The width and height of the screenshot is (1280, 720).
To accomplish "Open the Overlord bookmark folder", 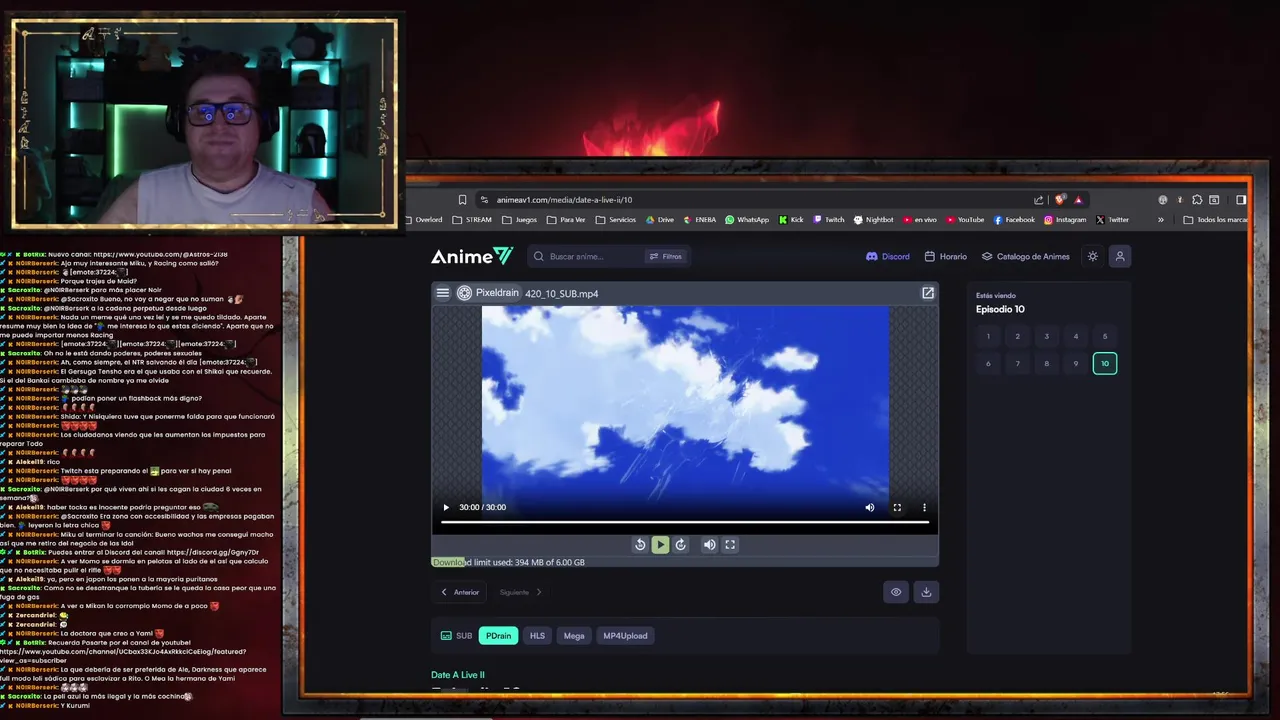I will coord(423,220).
